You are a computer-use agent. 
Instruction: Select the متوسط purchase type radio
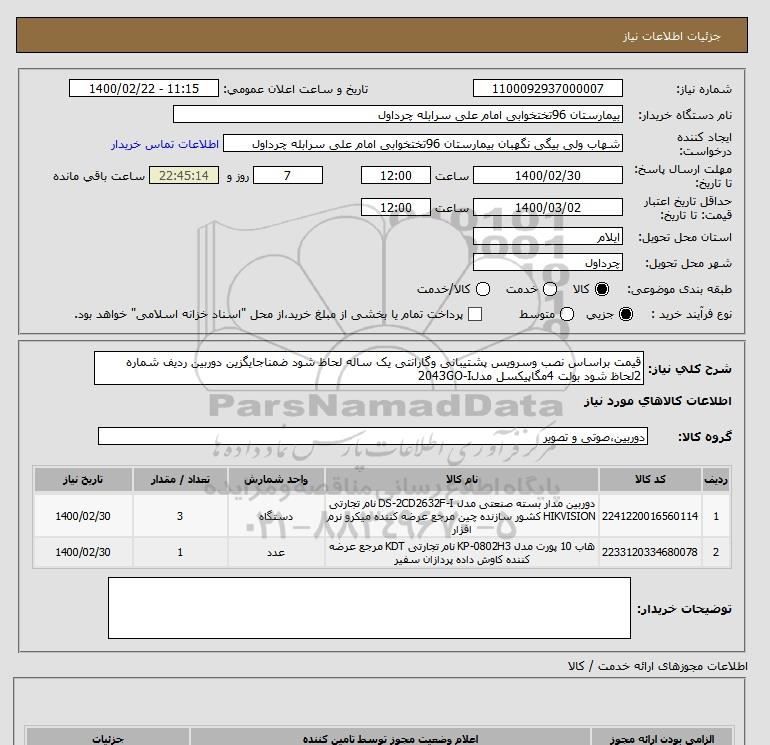click(567, 314)
